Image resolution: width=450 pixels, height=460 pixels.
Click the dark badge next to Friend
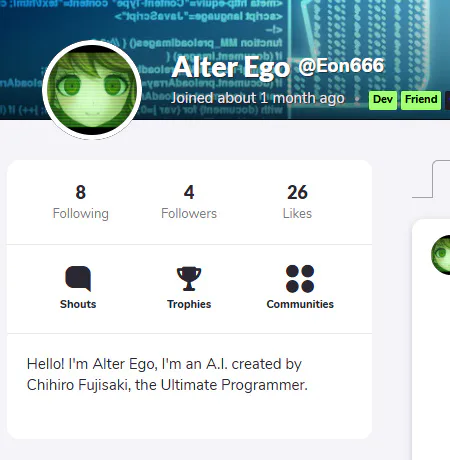pyautogui.click(x=448, y=100)
